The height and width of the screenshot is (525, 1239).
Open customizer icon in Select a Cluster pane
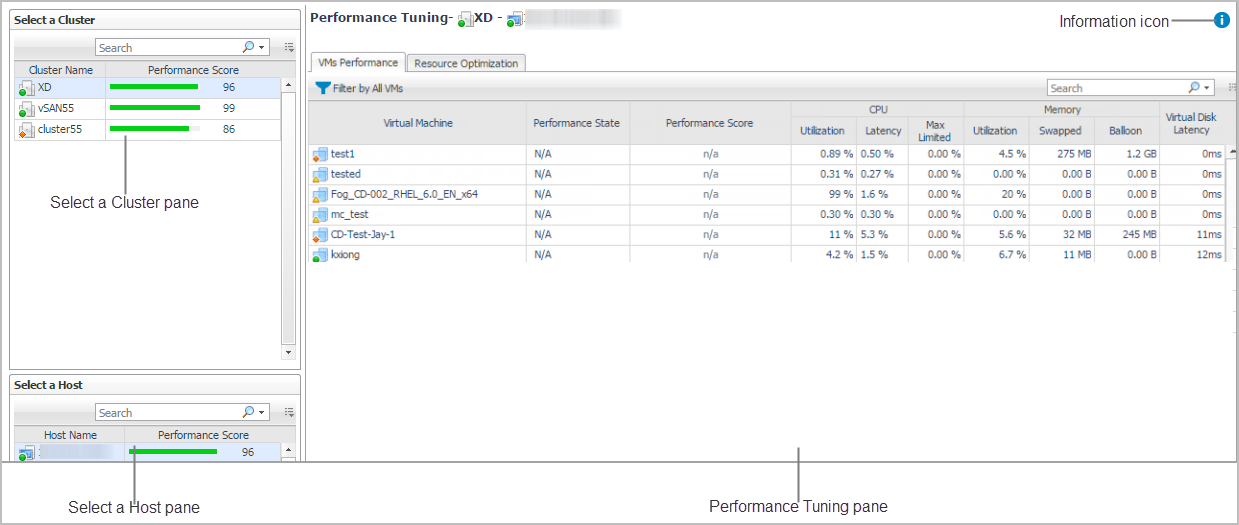tap(289, 47)
